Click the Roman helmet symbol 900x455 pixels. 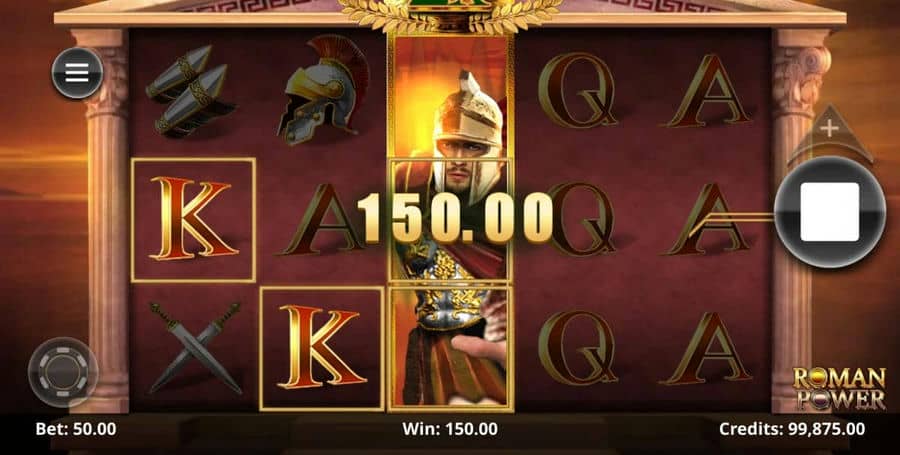click(324, 90)
